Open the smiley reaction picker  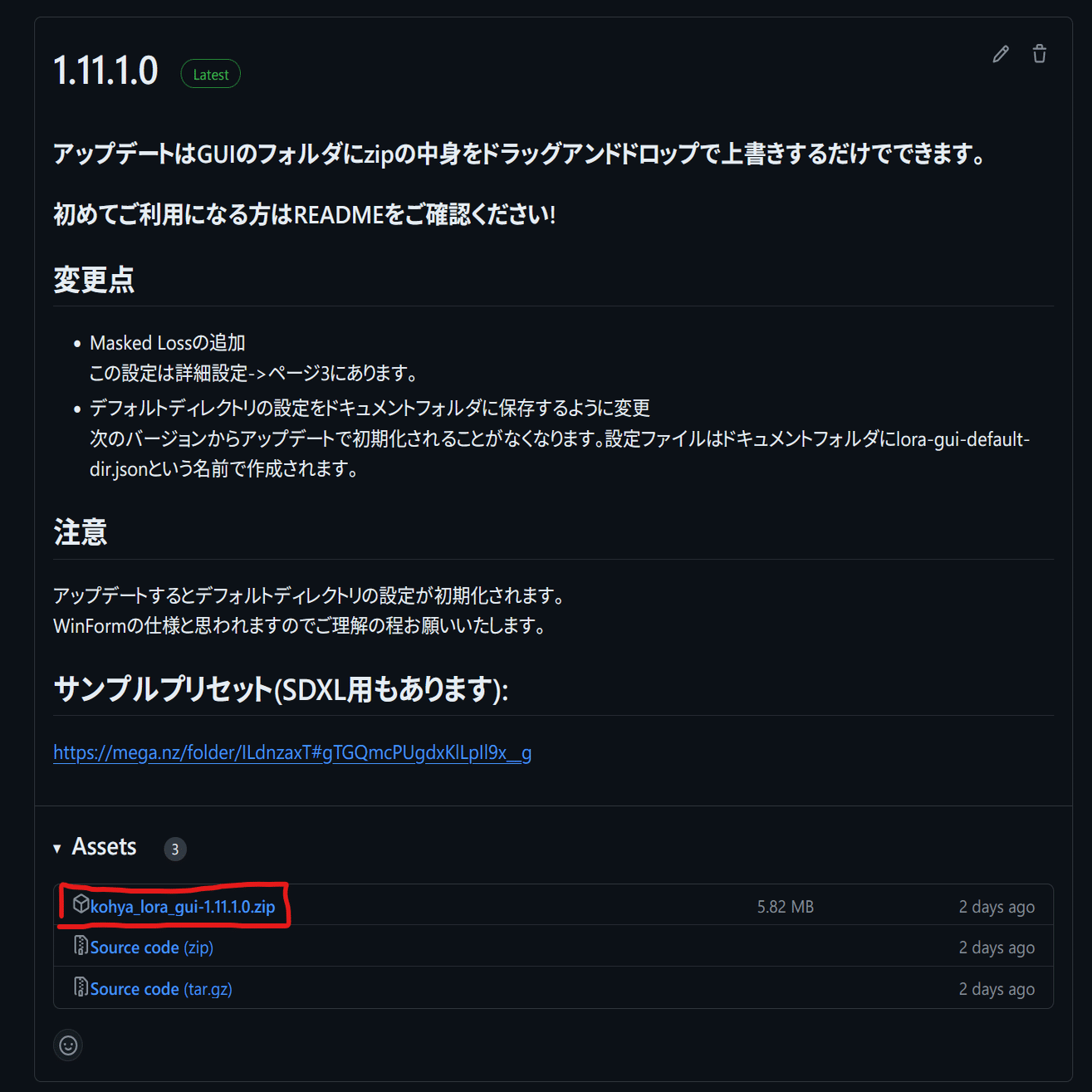68,1045
